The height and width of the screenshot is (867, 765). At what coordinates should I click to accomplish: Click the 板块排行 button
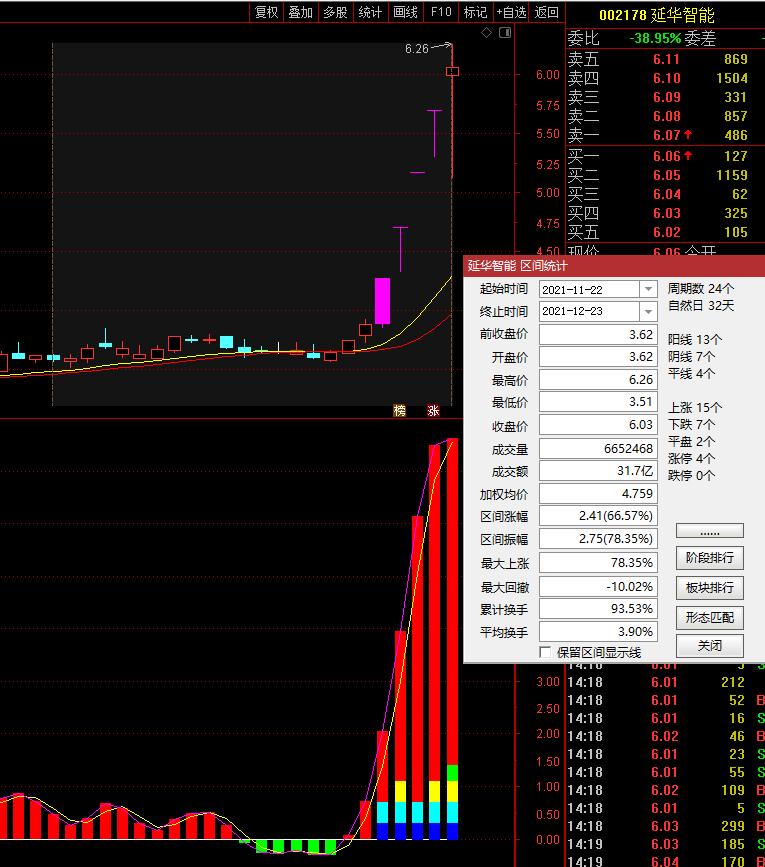pyautogui.click(x=709, y=587)
